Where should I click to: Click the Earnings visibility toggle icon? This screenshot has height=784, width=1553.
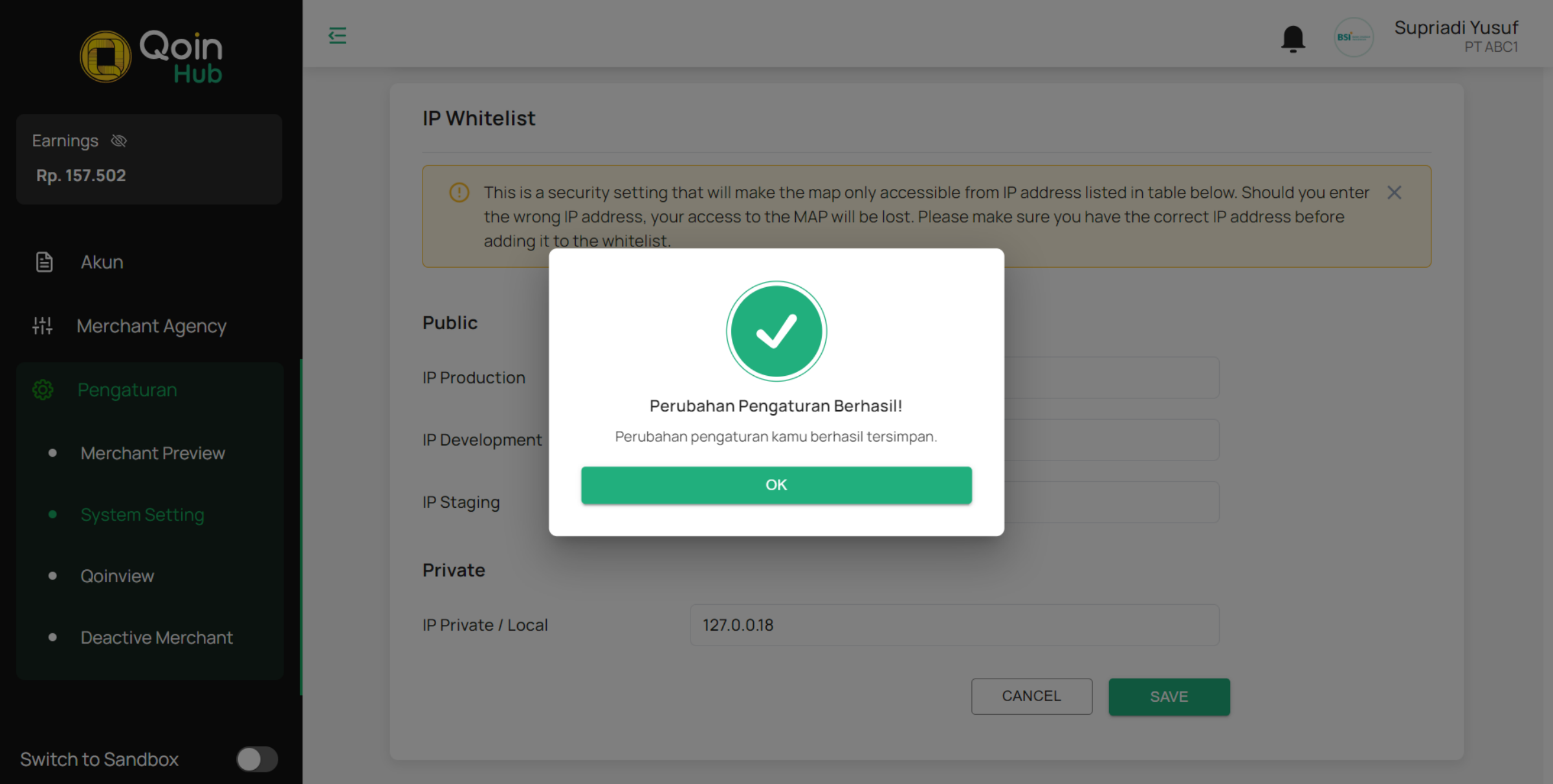click(119, 140)
